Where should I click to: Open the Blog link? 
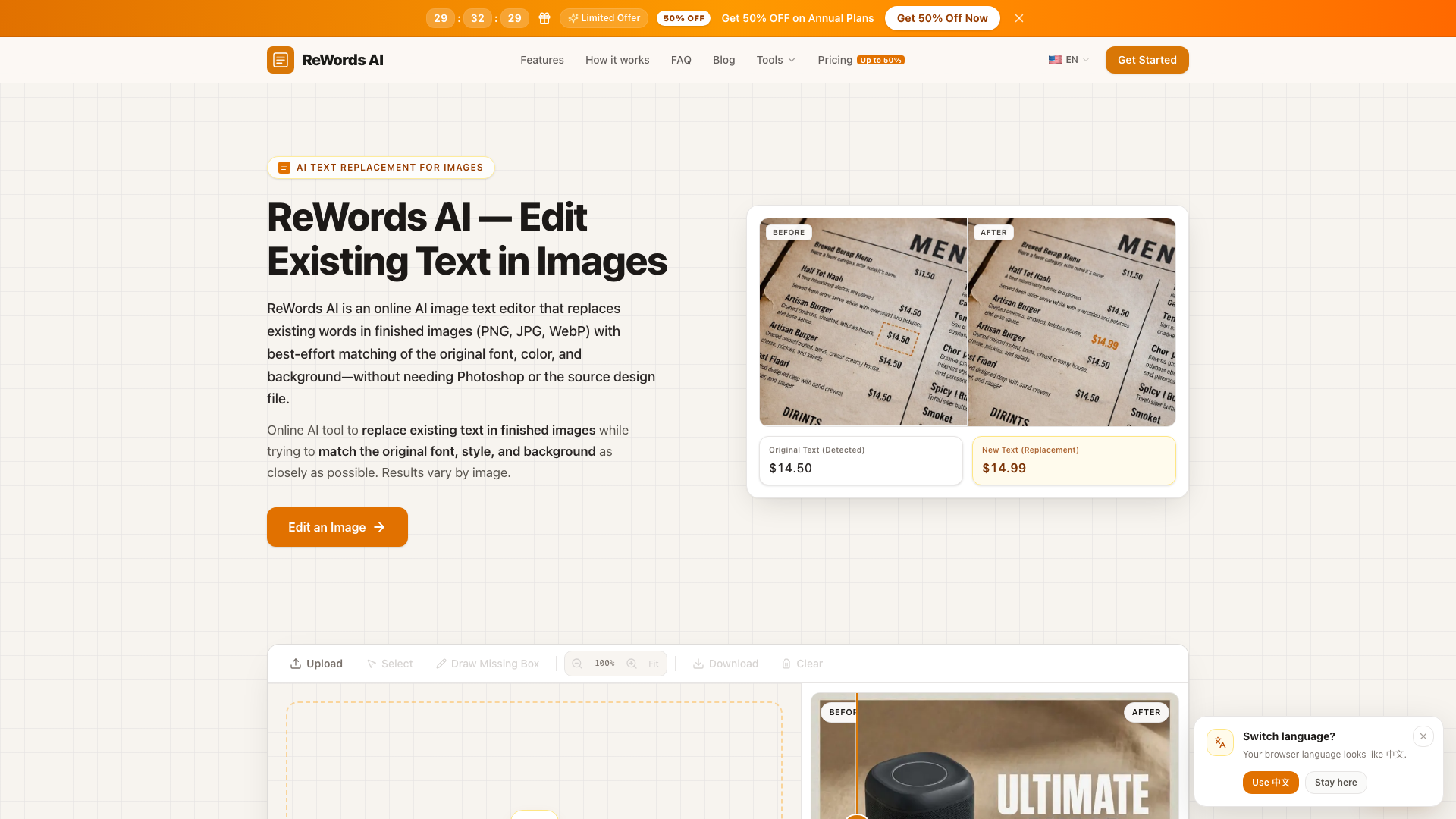point(723,60)
